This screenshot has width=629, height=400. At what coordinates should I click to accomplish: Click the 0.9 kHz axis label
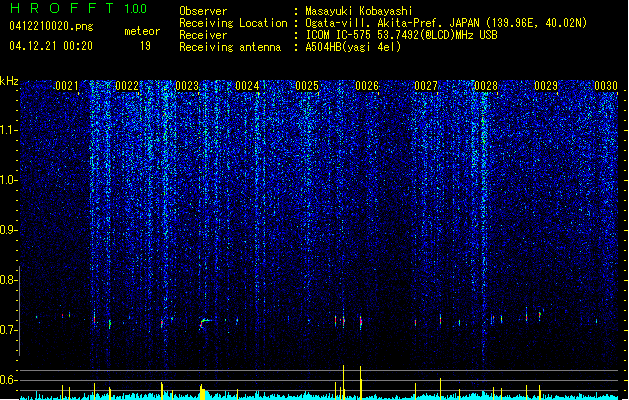[x=9, y=230]
